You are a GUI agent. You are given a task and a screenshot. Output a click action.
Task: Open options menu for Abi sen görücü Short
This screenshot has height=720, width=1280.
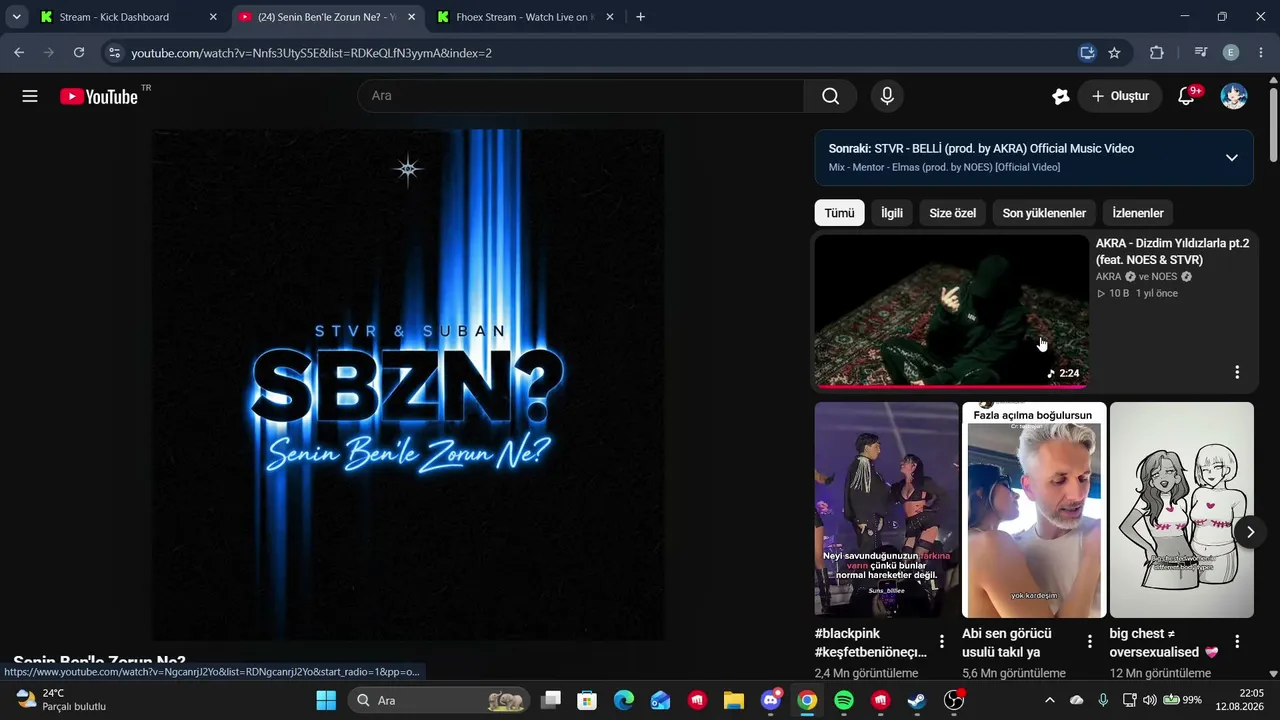coord(1089,642)
